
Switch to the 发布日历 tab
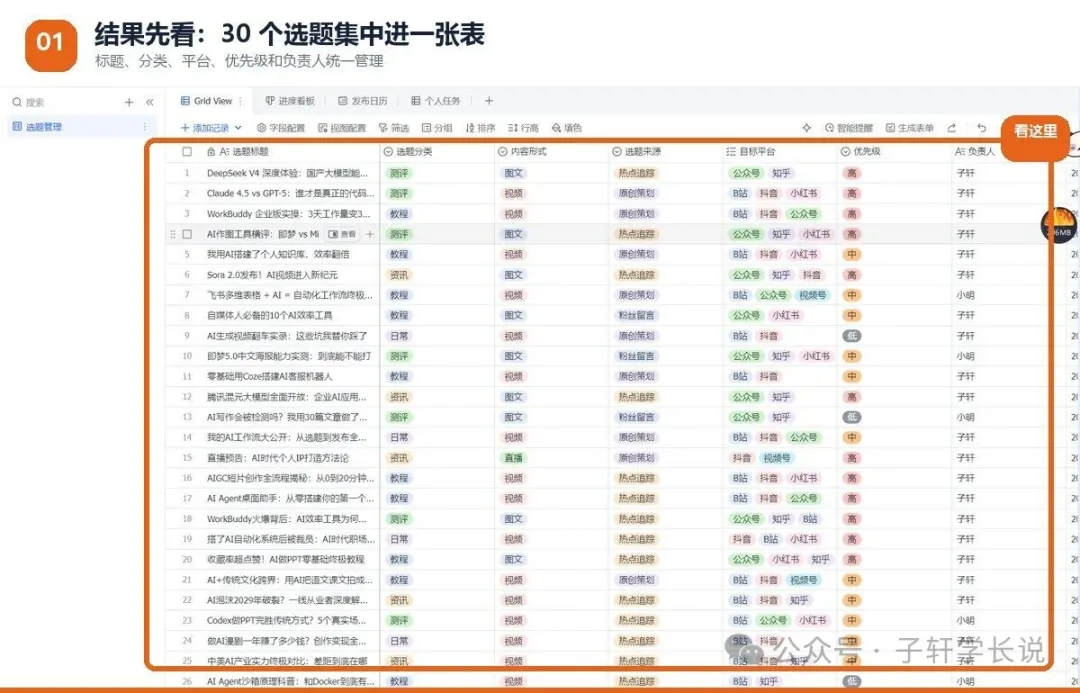click(363, 101)
